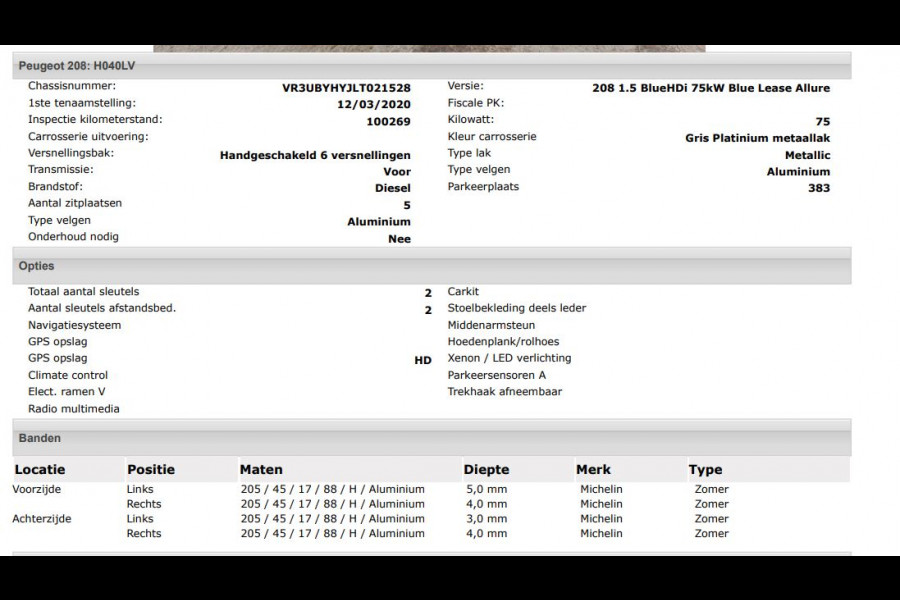Select Handgeschakeld 6 versnellingen gearbox value

click(x=315, y=155)
